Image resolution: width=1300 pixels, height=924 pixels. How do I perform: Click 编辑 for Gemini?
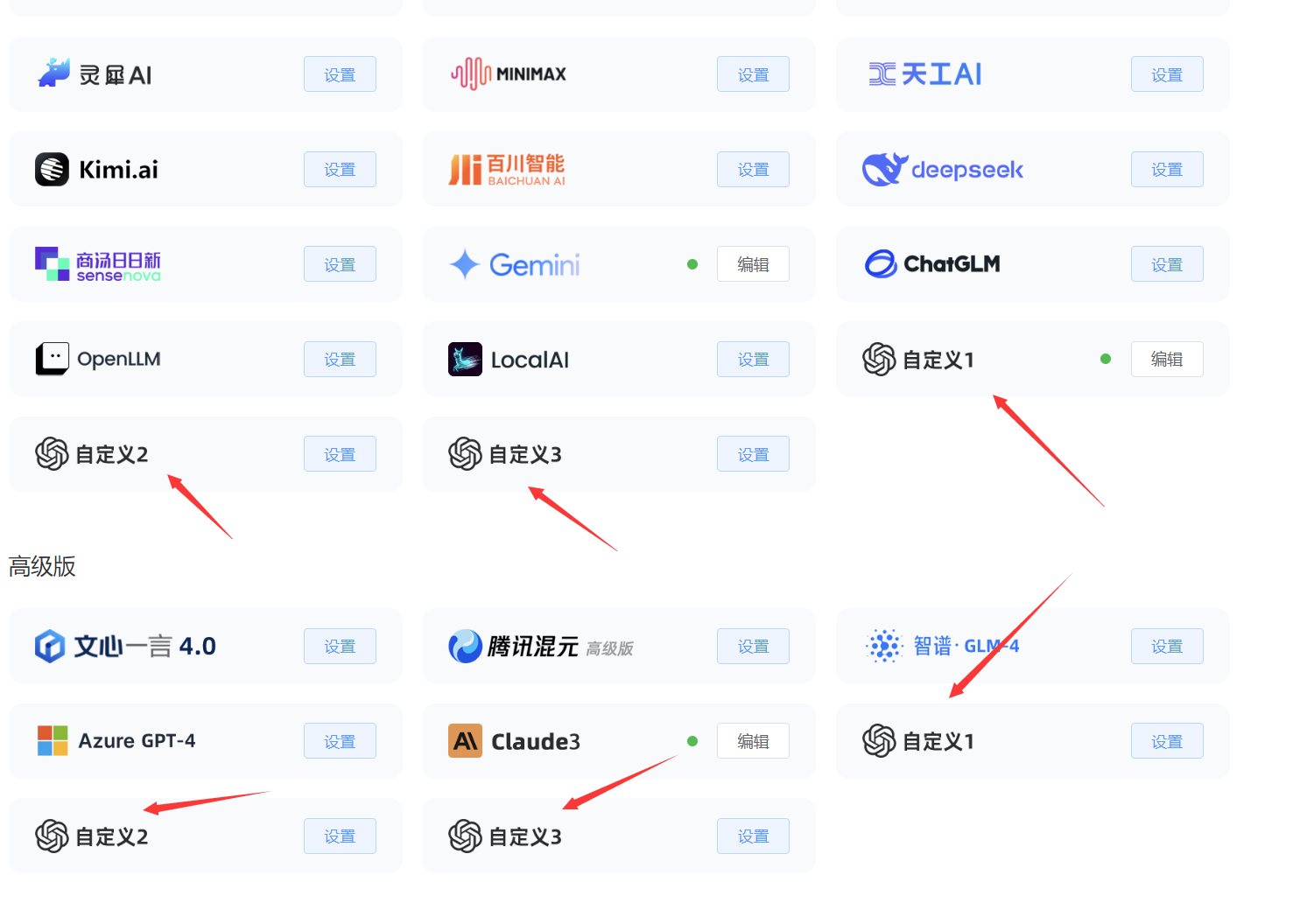coord(753,264)
